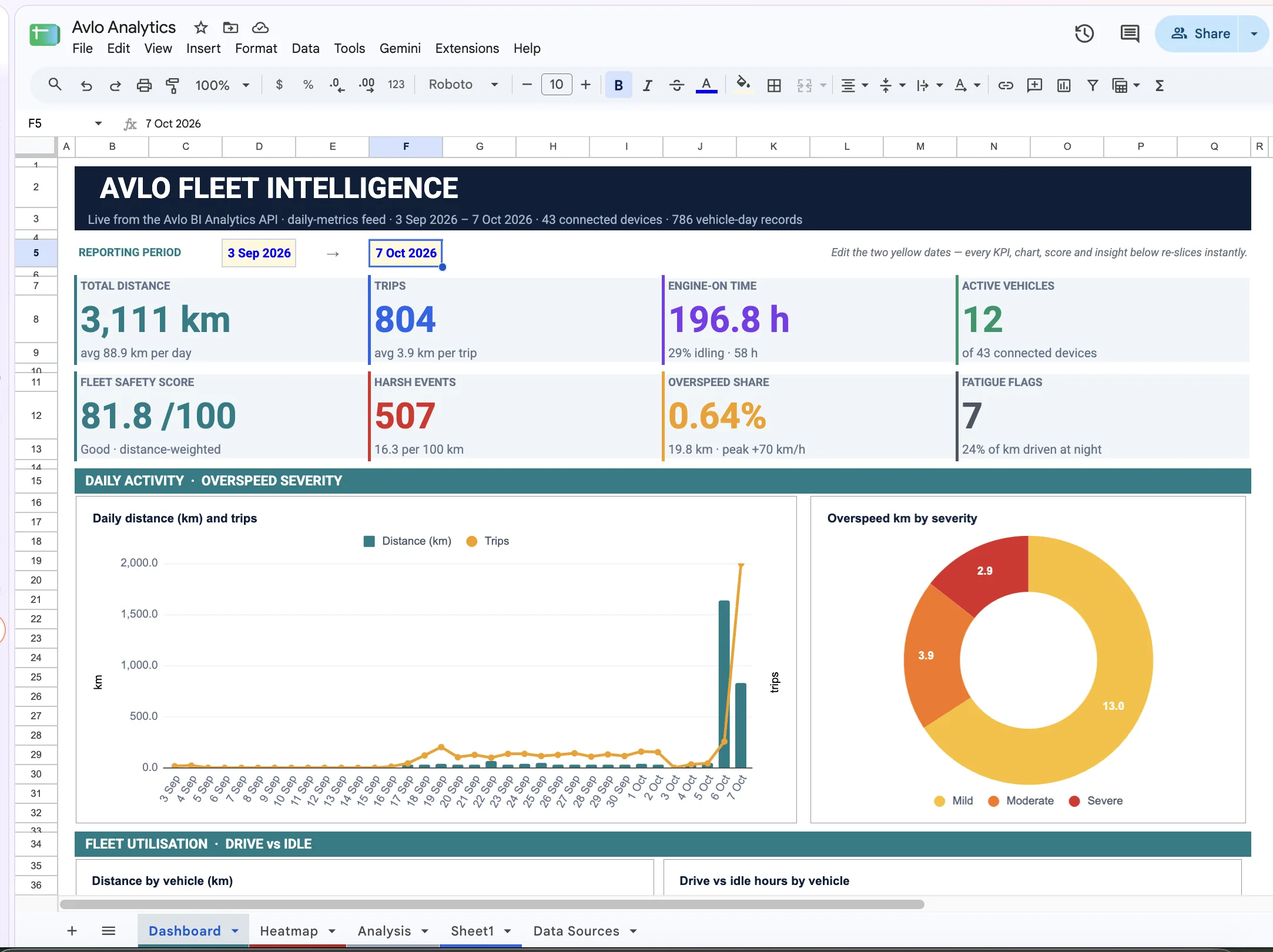
Task: Toggle bold formatting
Action: coord(618,85)
